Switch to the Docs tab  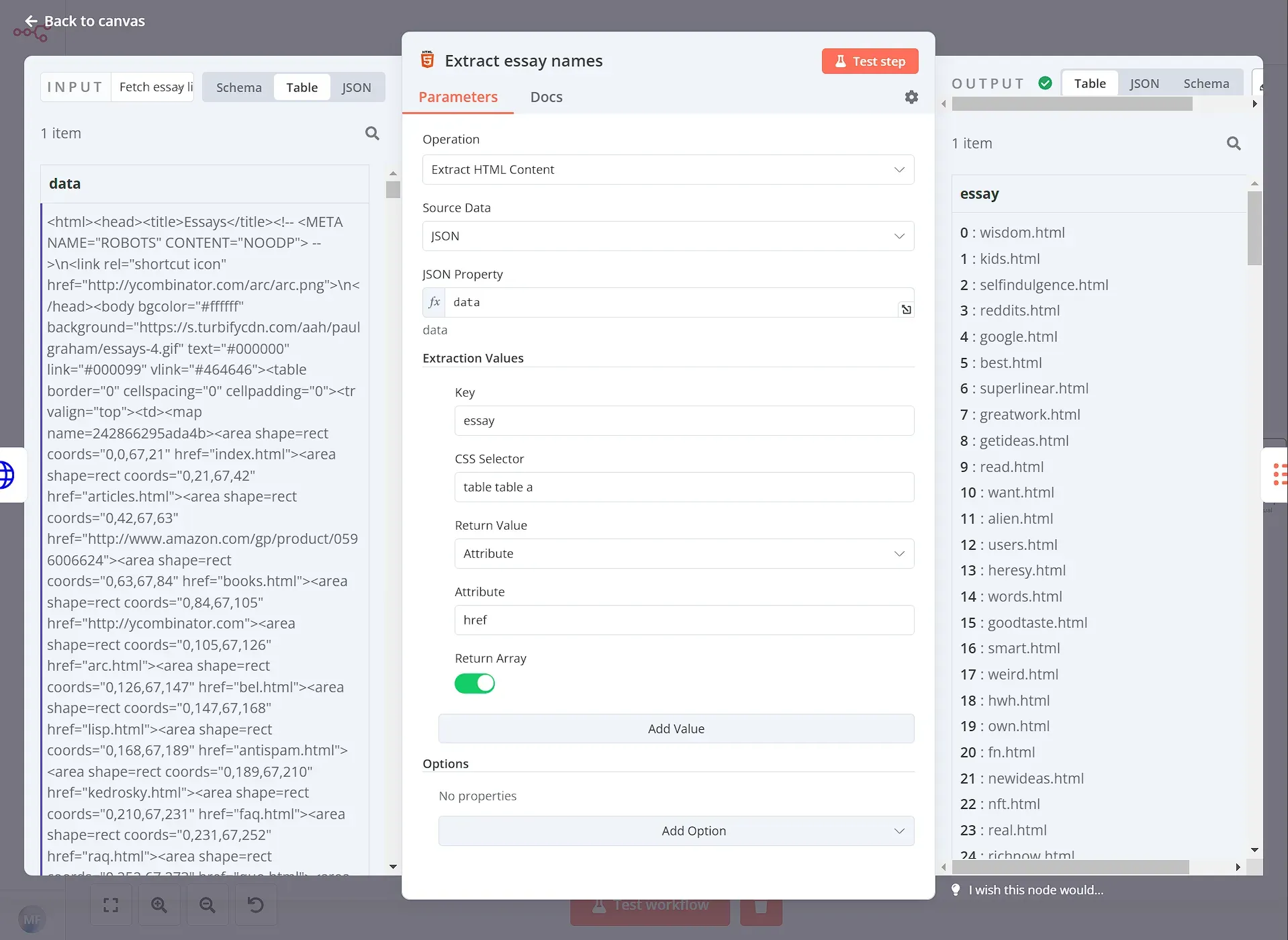pyautogui.click(x=545, y=97)
